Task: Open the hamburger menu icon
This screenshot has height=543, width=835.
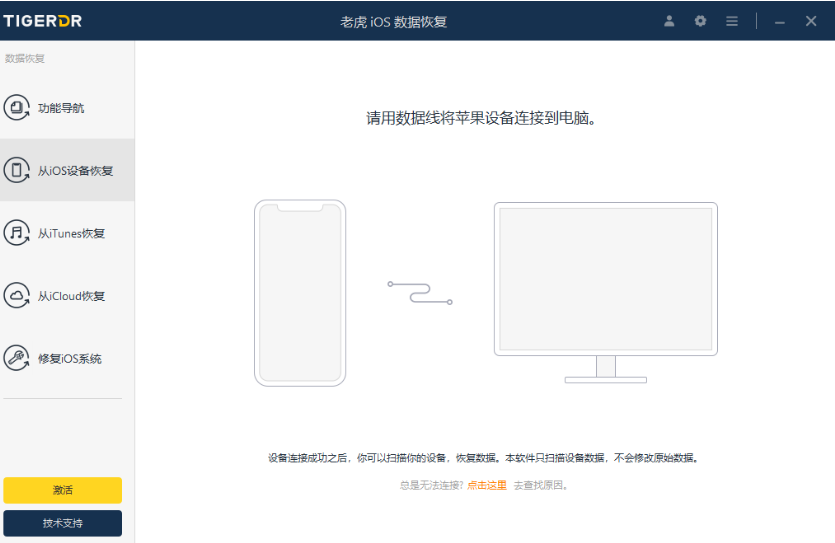Action: (732, 21)
